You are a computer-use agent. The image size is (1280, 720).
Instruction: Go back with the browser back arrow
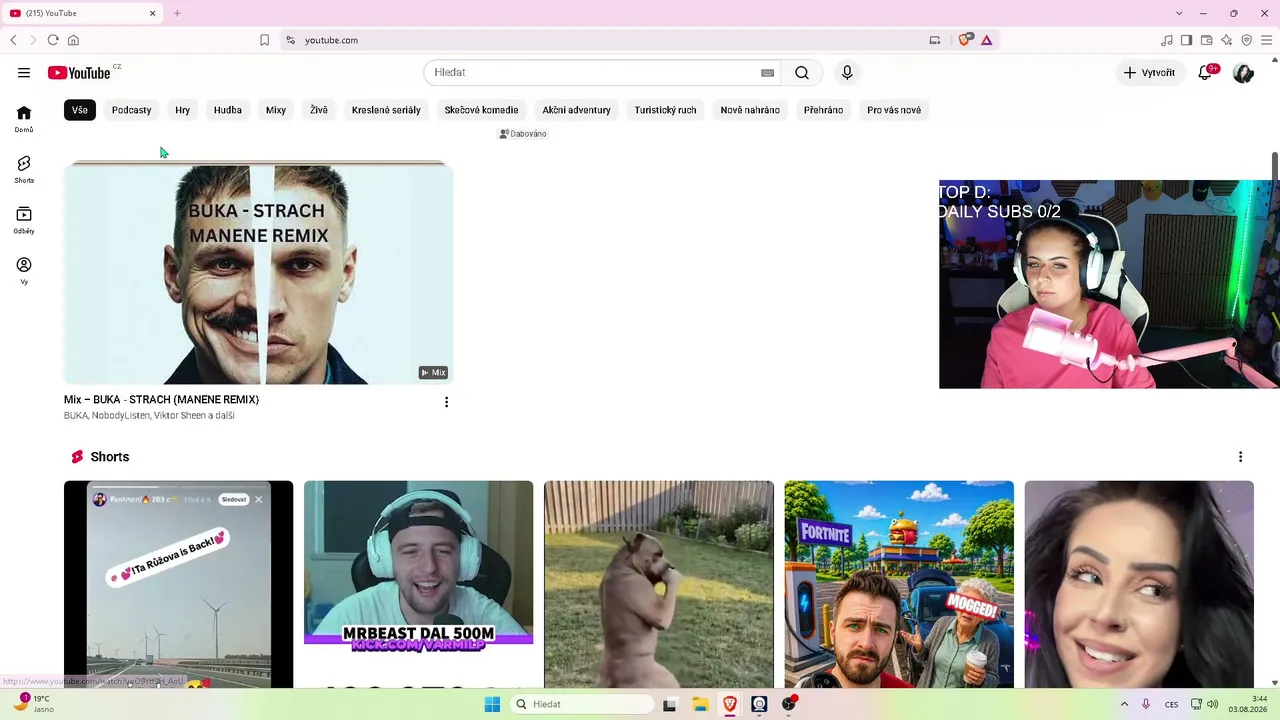coord(13,40)
